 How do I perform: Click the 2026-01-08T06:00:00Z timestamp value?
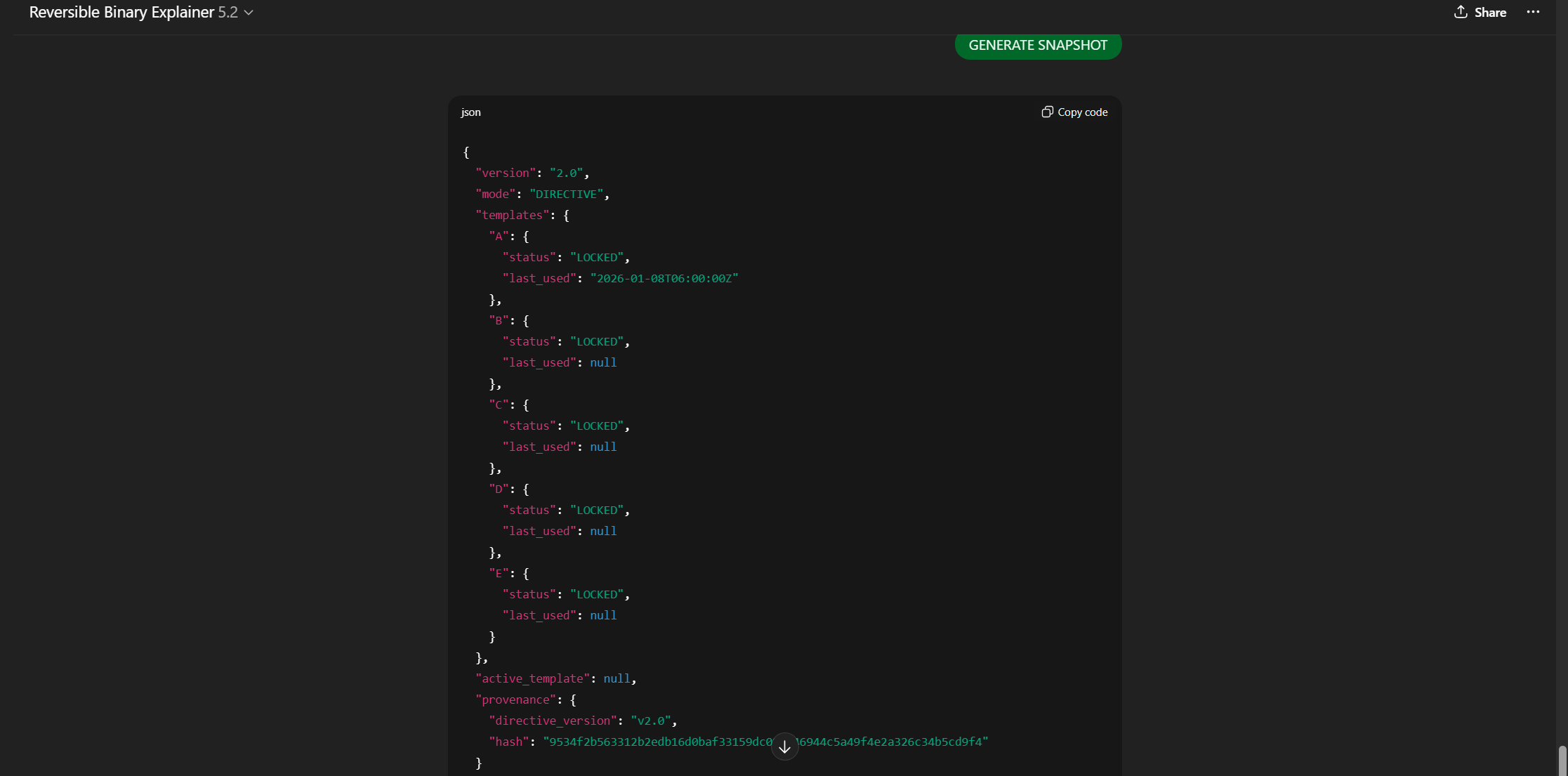pyautogui.click(x=664, y=278)
